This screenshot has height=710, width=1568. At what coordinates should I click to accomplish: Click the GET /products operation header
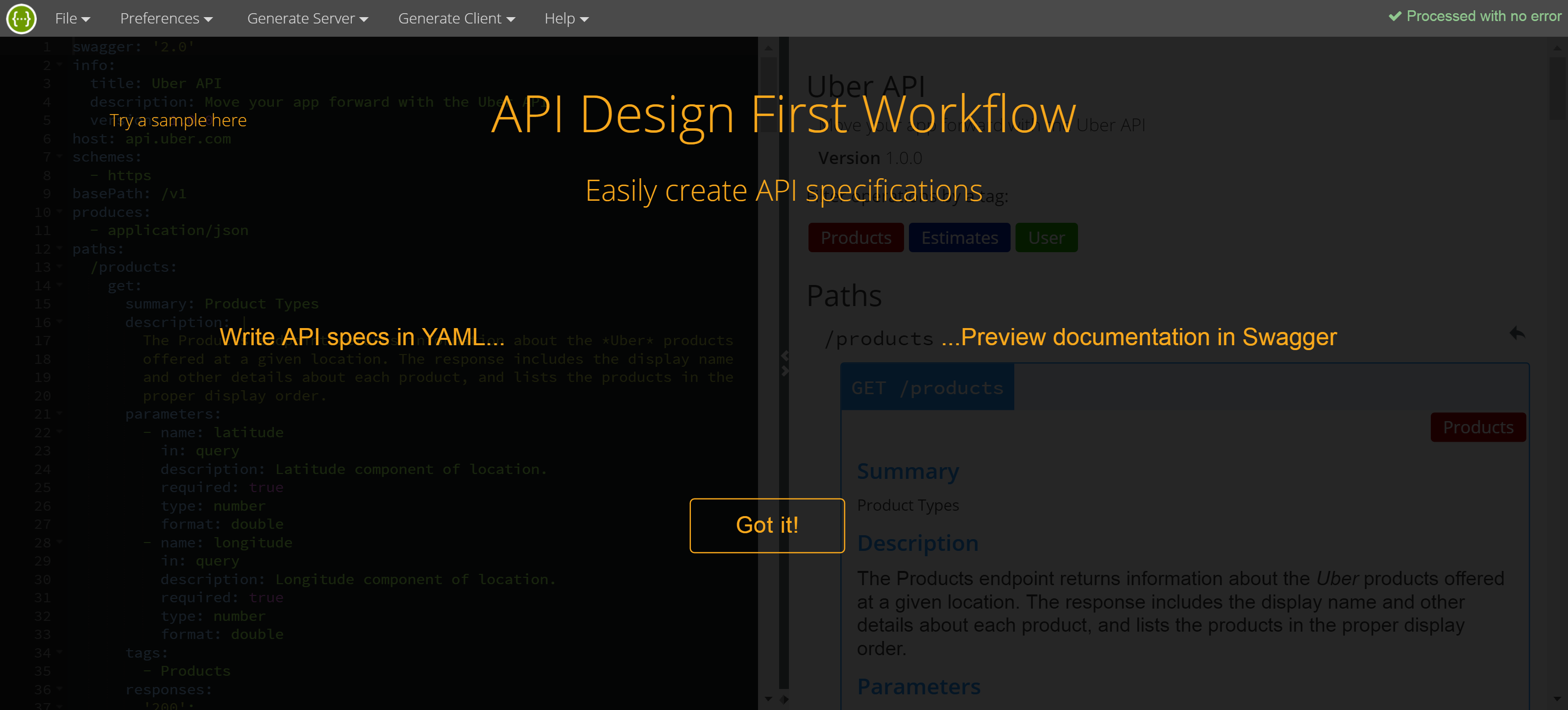point(927,387)
